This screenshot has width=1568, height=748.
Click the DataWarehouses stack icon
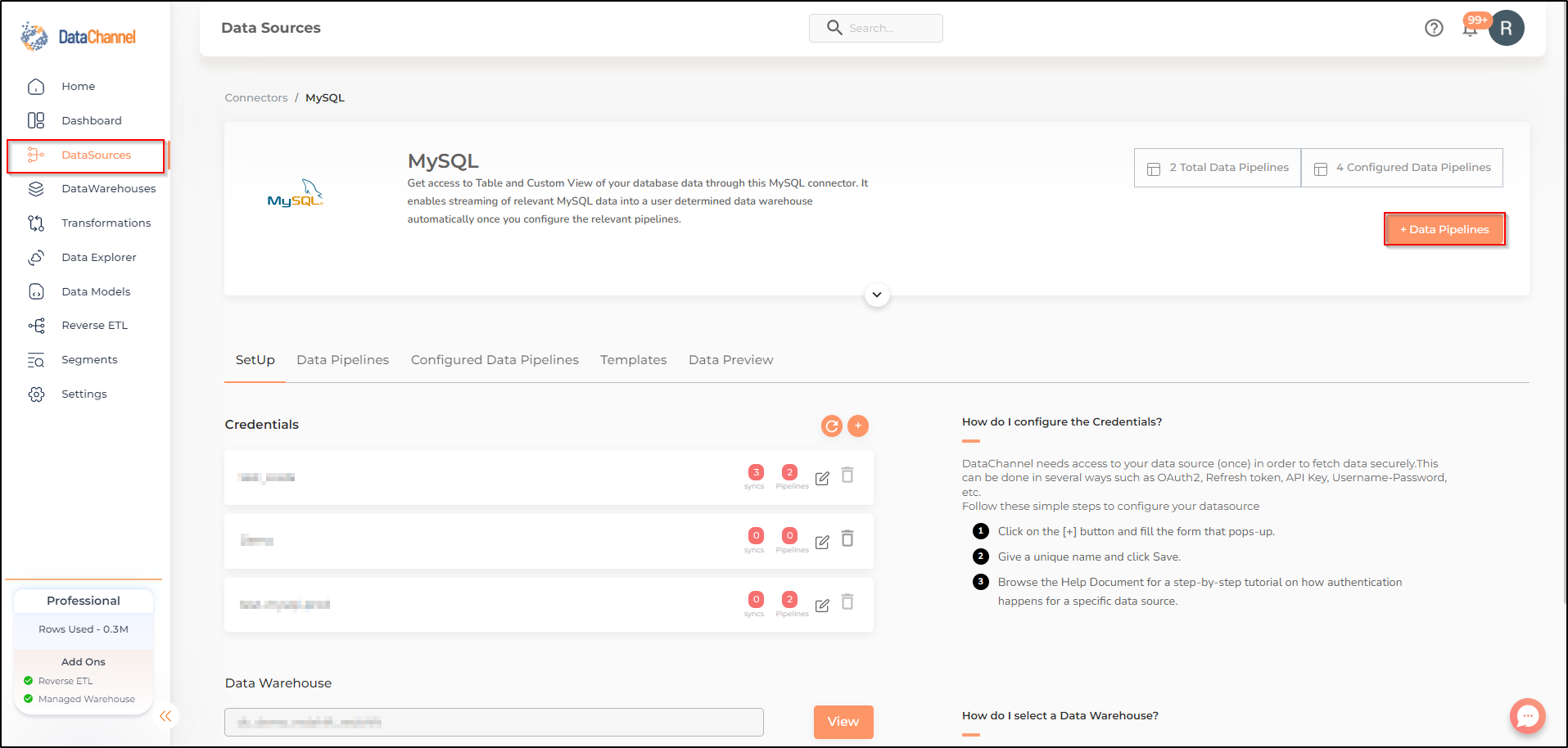point(36,189)
